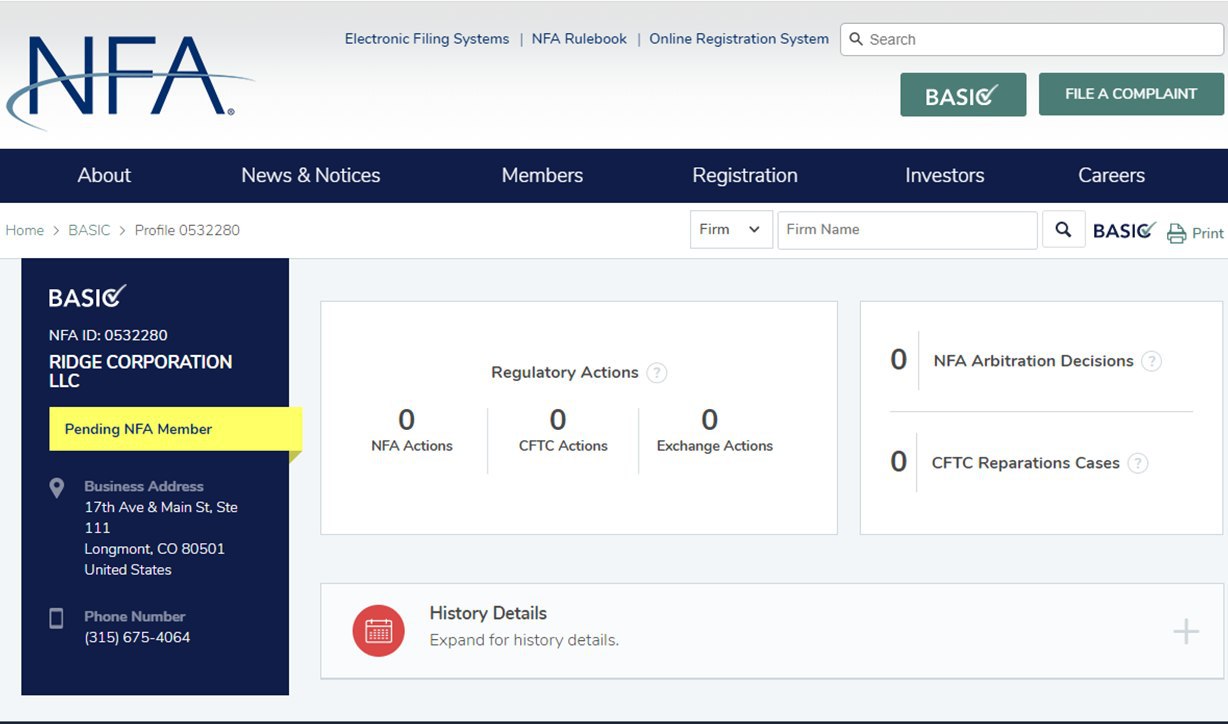Expand History Details with the plus sign
Image resolution: width=1228 pixels, height=724 pixels.
pyautogui.click(x=1185, y=631)
